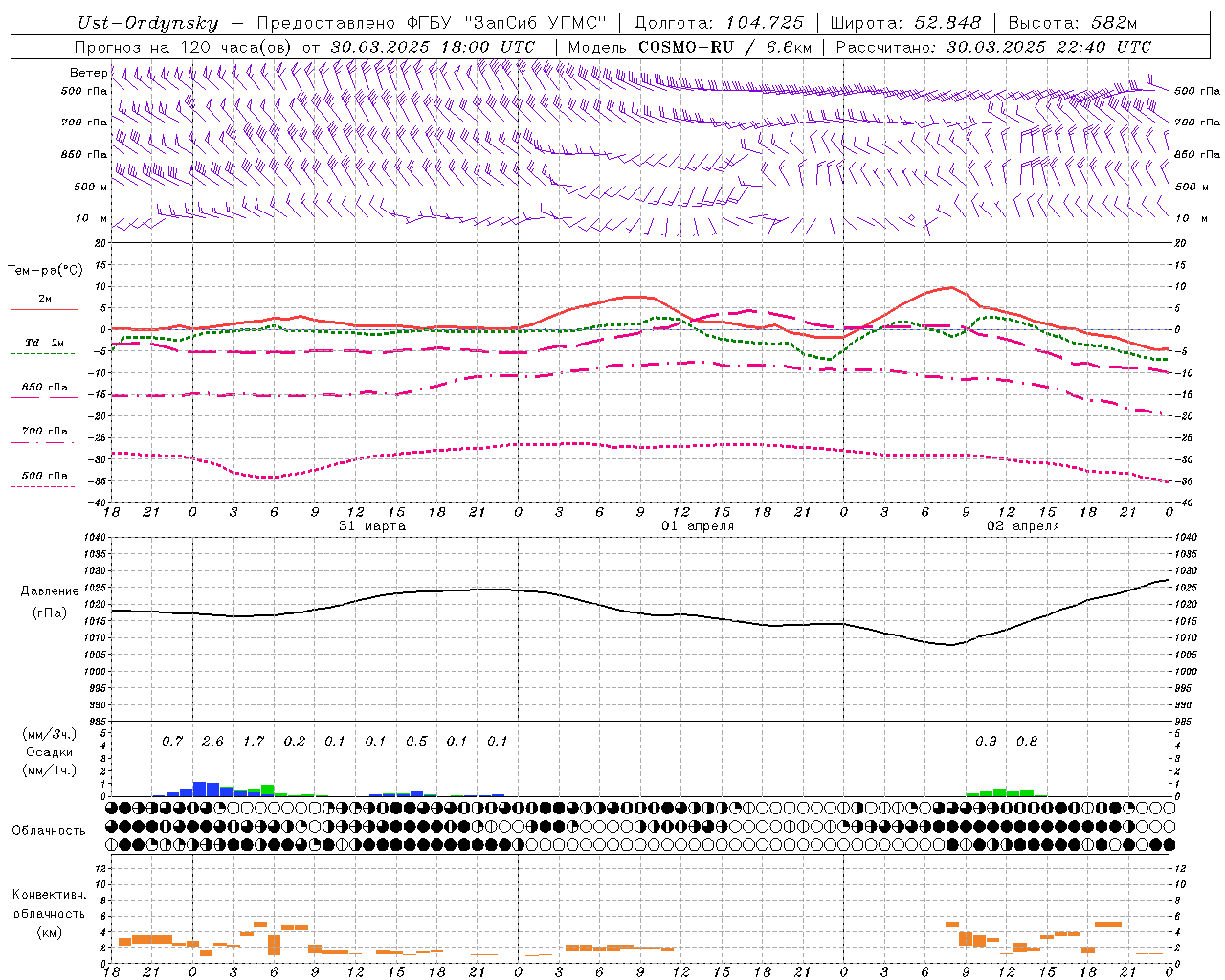Click the "Высота: 582м" elevation text
The image size is (1225, 980).
pyautogui.click(x=1074, y=24)
